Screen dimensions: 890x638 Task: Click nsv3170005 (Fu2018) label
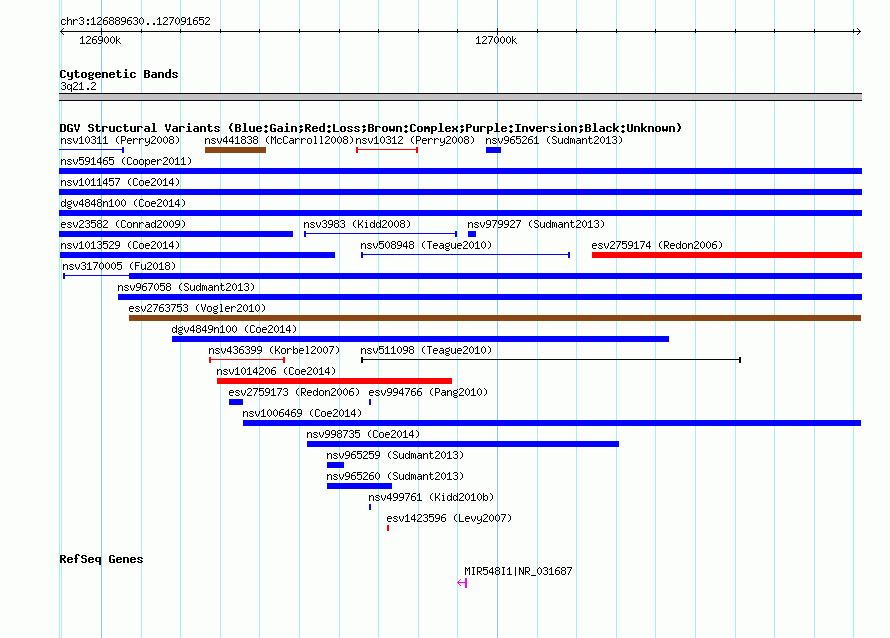click(119, 266)
